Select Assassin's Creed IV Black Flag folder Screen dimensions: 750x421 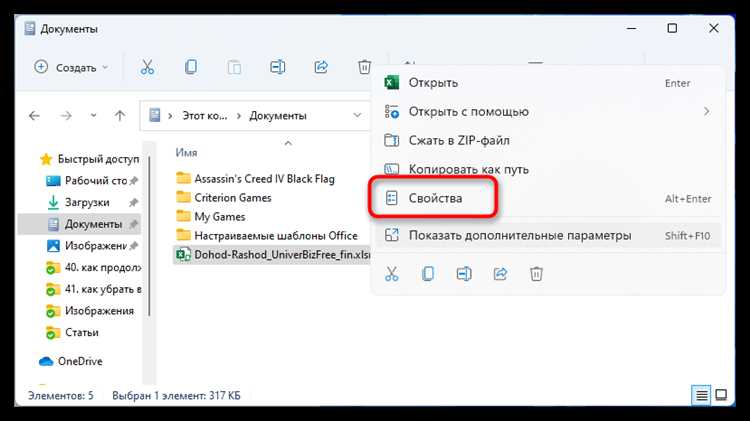pos(256,178)
